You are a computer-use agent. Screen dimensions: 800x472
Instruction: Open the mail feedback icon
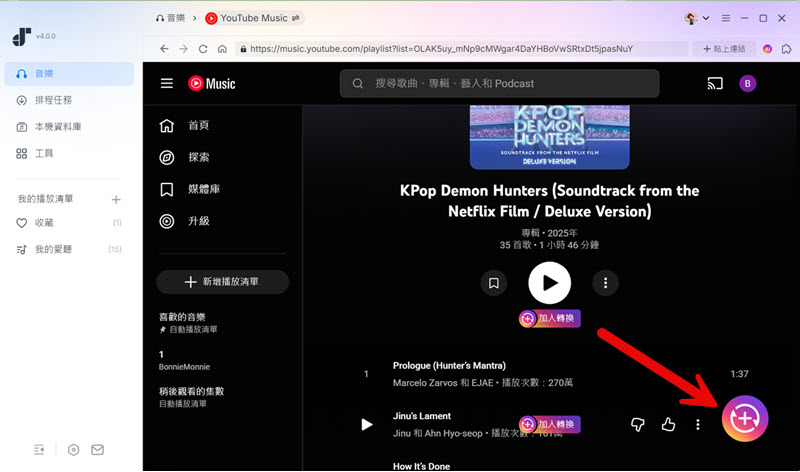click(x=97, y=450)
